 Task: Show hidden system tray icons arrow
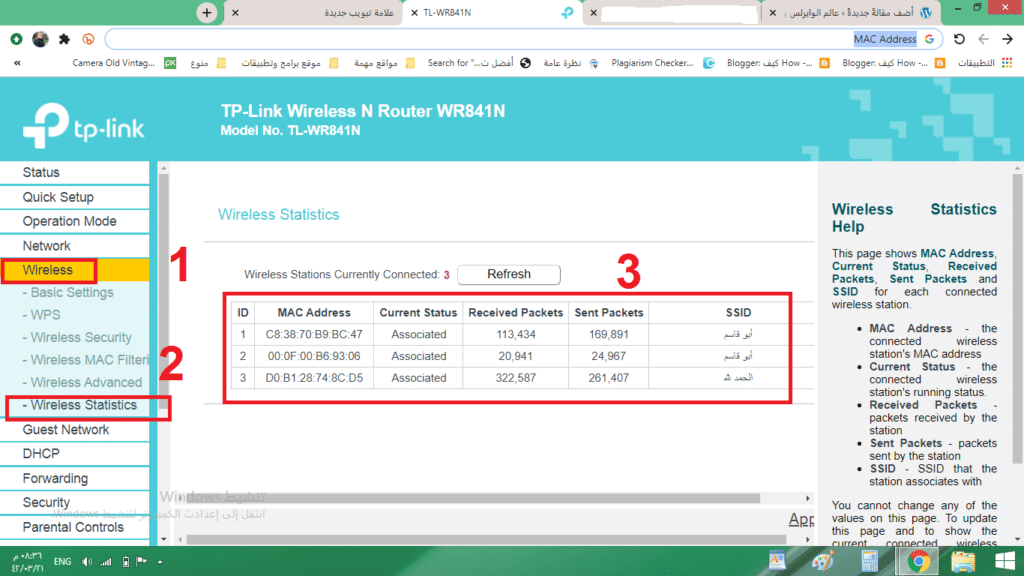[160, 562]
